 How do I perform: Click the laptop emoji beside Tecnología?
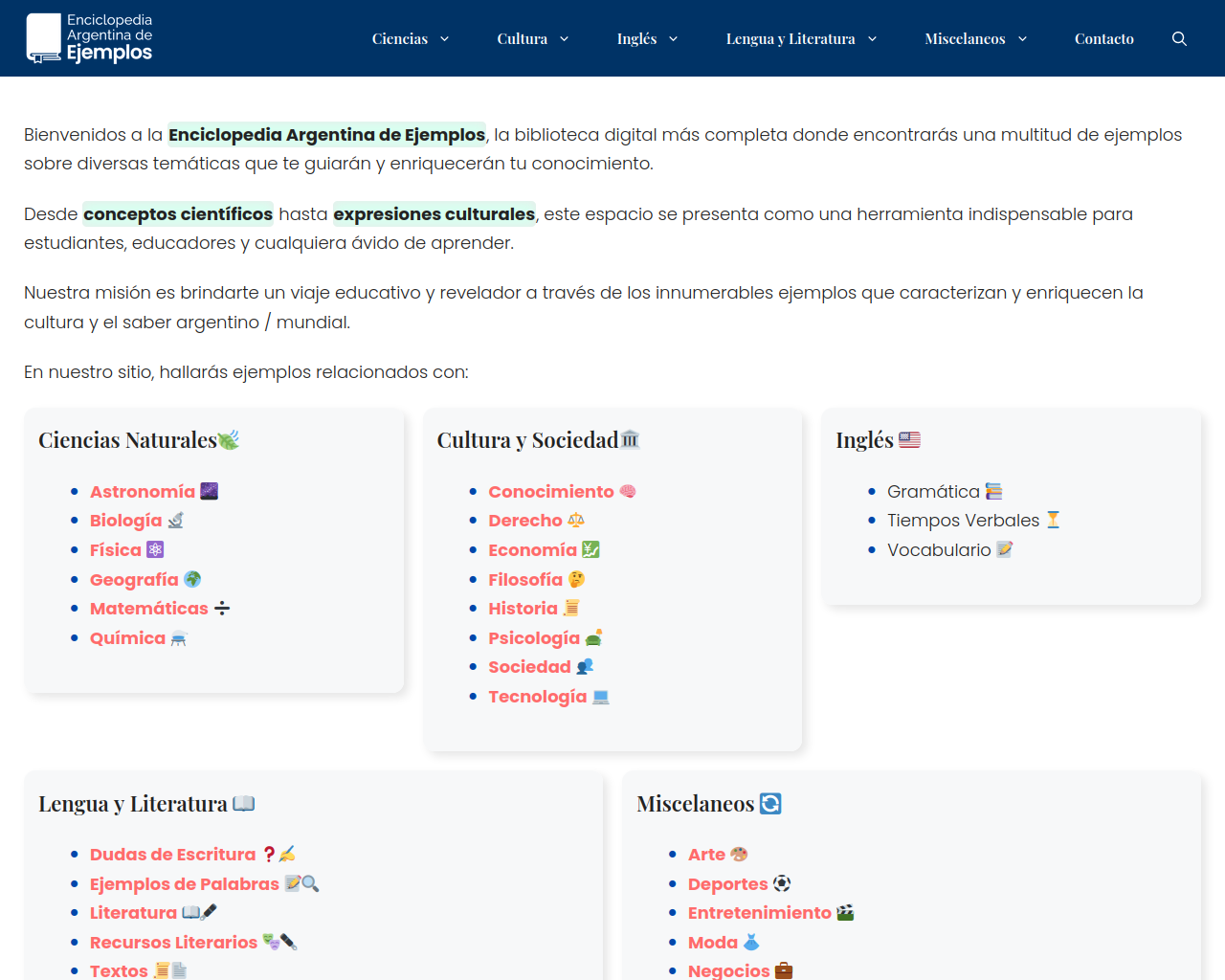click(x=601, y=697)
